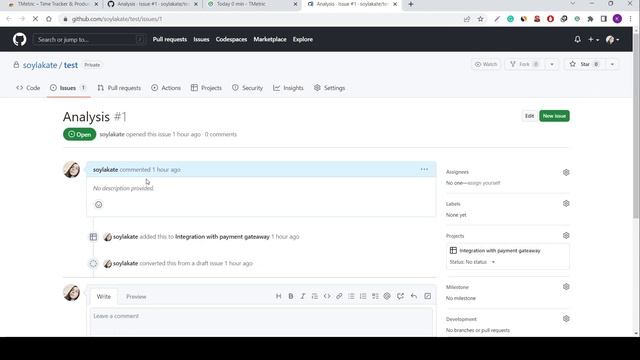The width and height of the screenshot is (640, 360).
Task: Open a new browser tab
Action: (x=411, y=4)
